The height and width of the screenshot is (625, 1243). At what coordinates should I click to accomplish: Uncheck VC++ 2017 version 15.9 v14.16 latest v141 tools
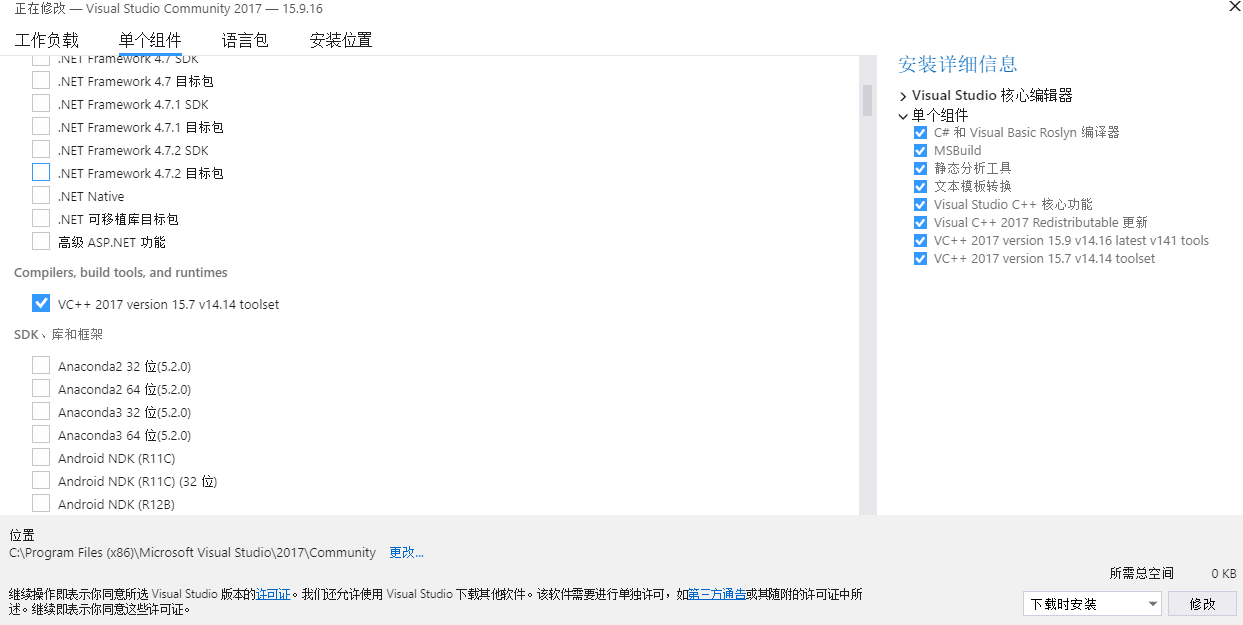pyautogui.click(x=920, y=241)
